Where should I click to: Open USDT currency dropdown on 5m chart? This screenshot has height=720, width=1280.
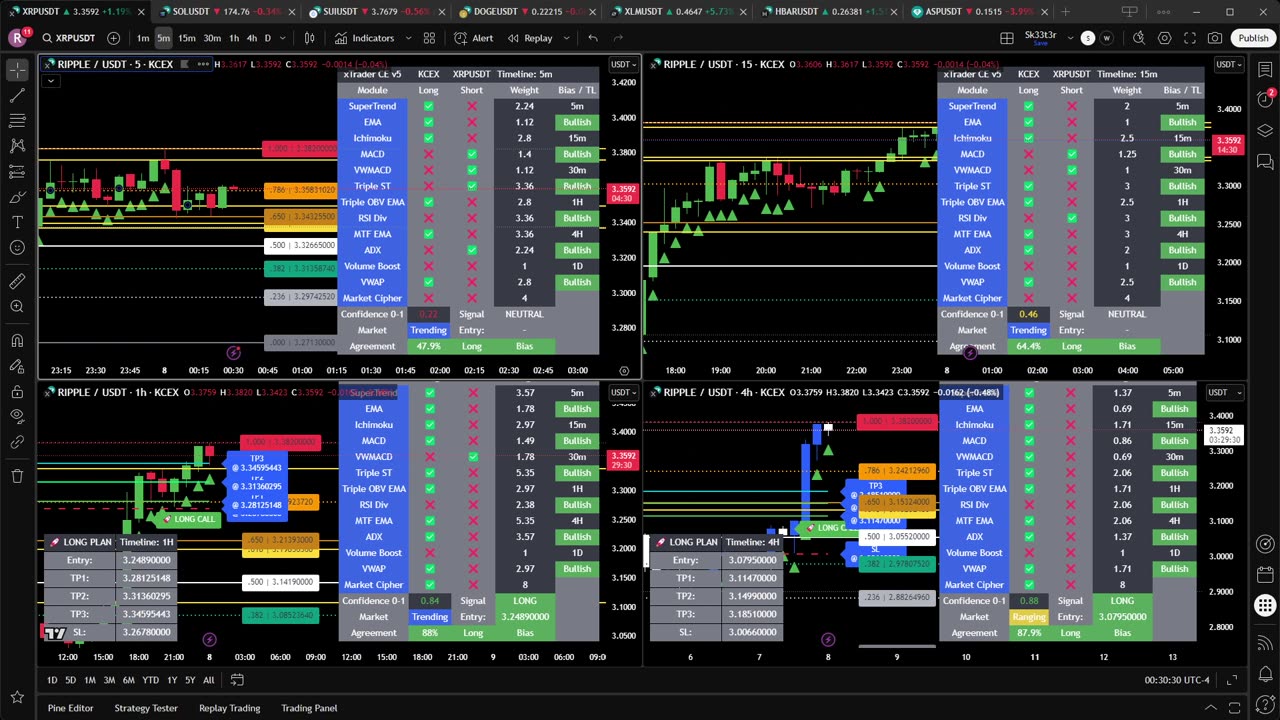click(623, 64)
